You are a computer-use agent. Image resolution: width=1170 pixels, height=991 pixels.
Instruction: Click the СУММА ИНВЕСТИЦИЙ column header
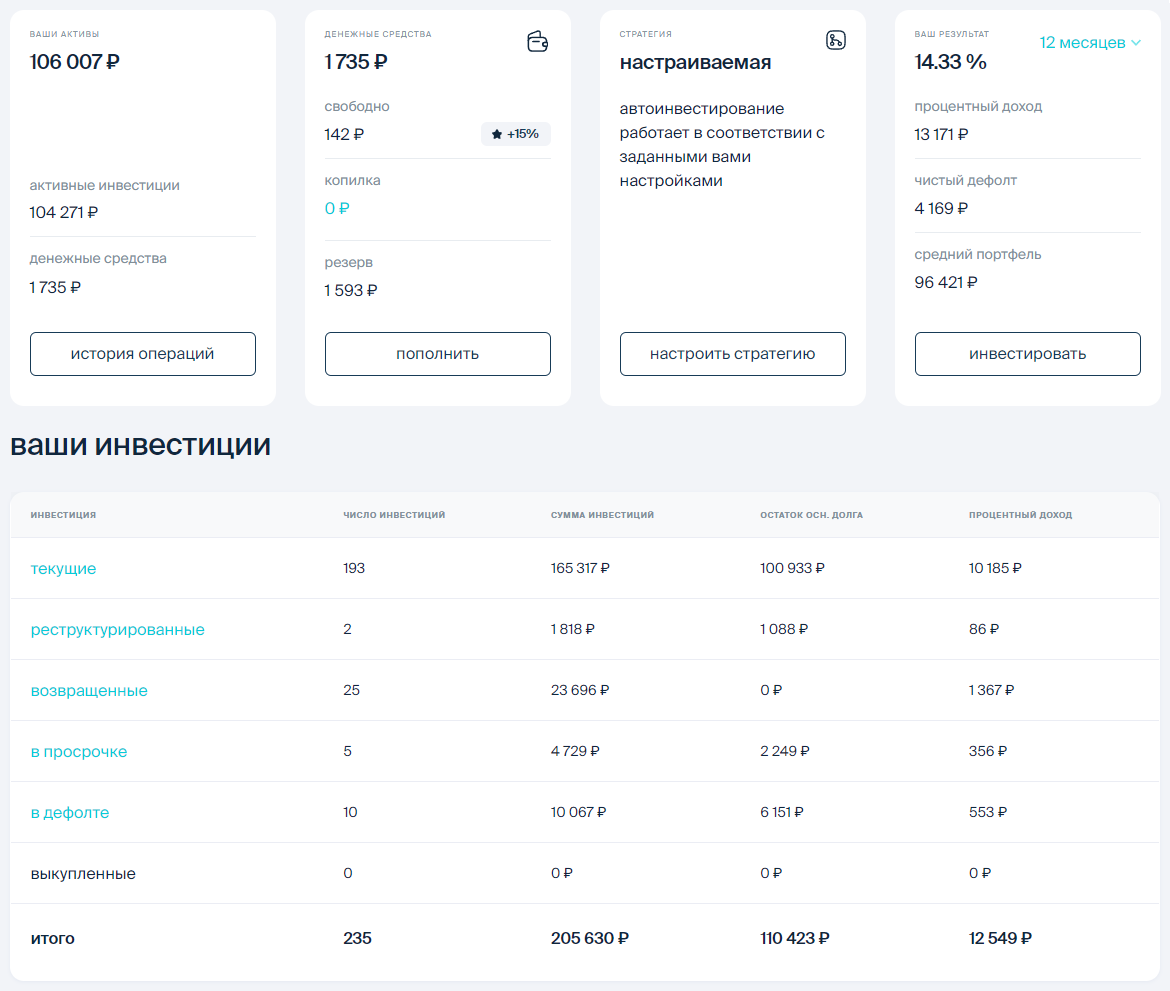click(600, 515)
